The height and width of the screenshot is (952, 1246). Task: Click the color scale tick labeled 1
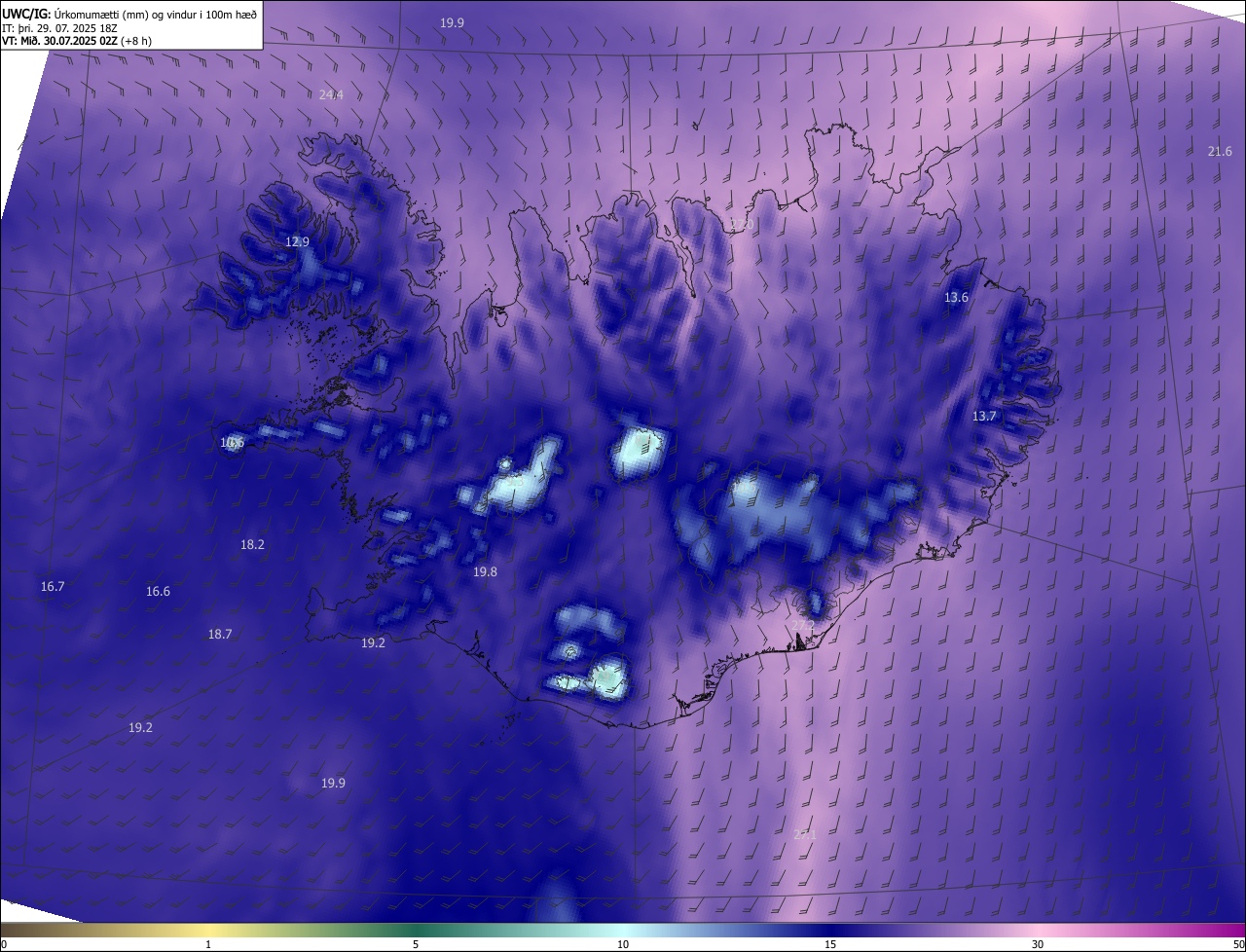pyautogui.click(x=208, y=944)
